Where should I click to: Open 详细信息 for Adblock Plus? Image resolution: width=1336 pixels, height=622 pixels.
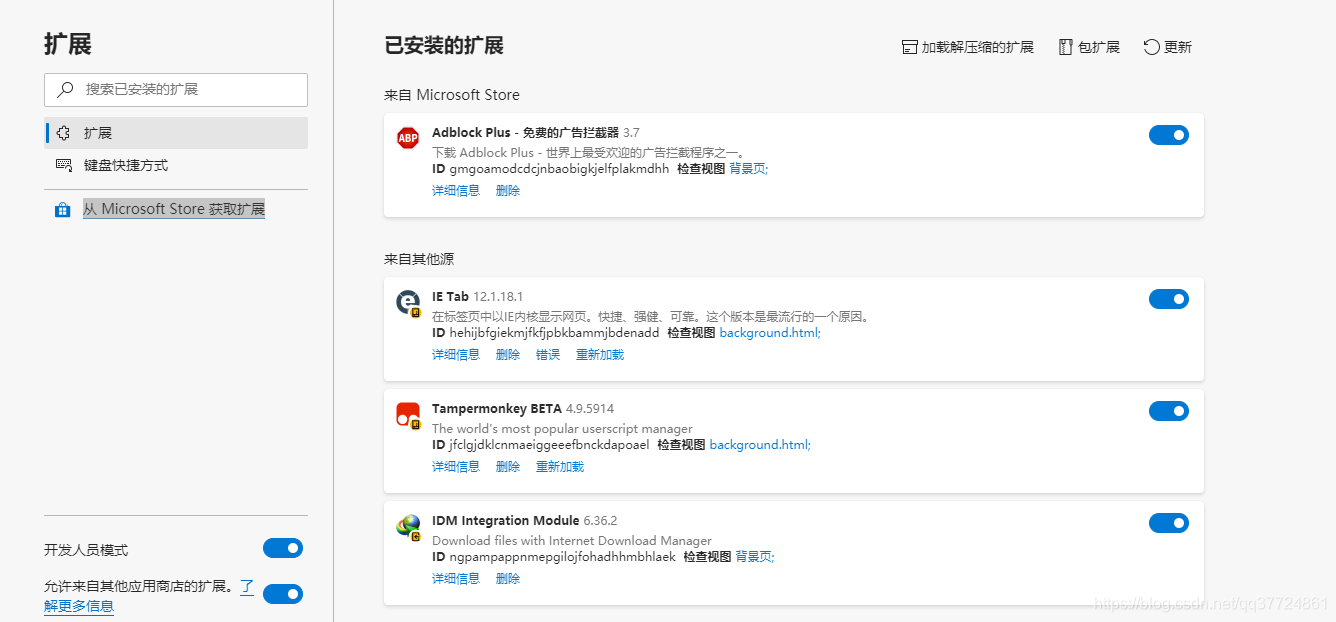tap(456, 190)
